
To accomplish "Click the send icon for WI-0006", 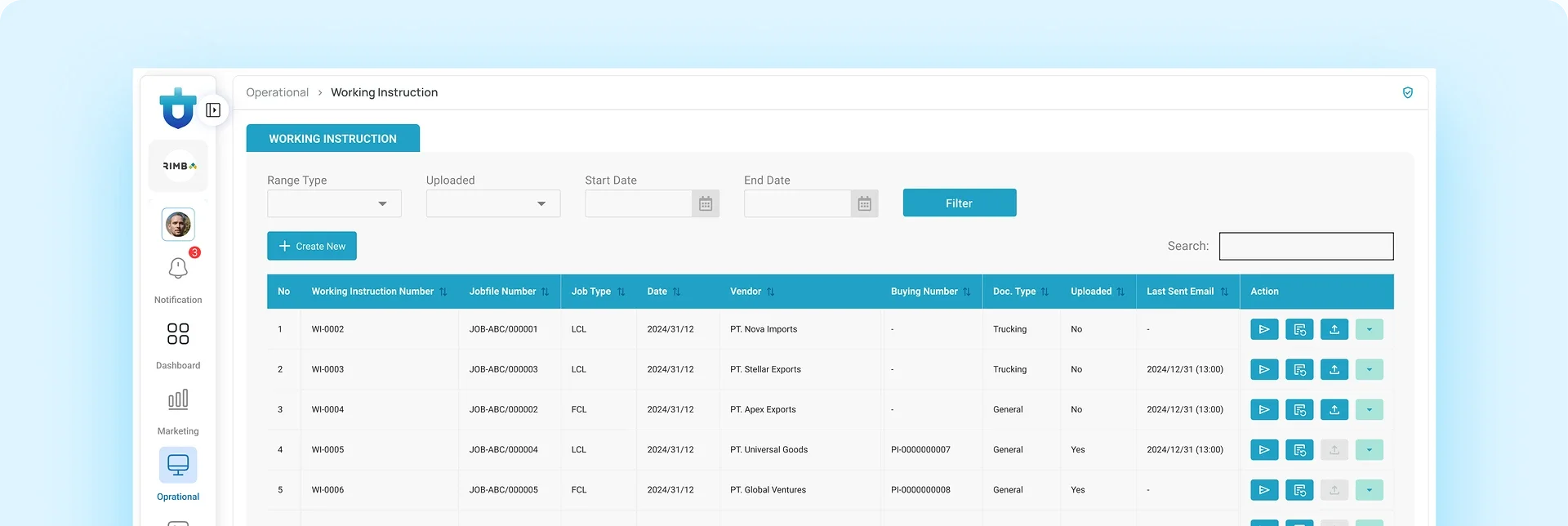I will click(1264, 490).
